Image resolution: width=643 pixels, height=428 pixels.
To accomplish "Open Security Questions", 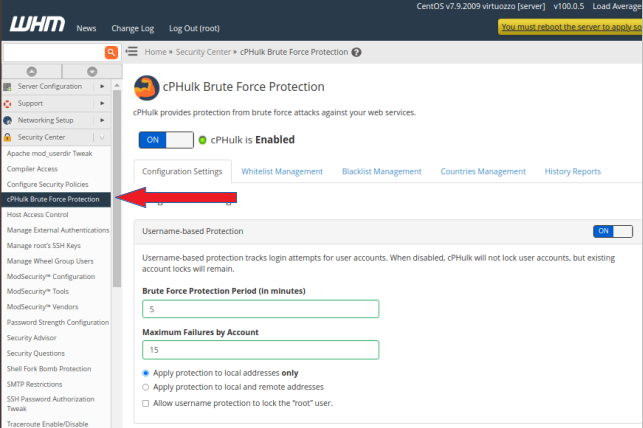I will pyautogui.click(x=36, y=353).
